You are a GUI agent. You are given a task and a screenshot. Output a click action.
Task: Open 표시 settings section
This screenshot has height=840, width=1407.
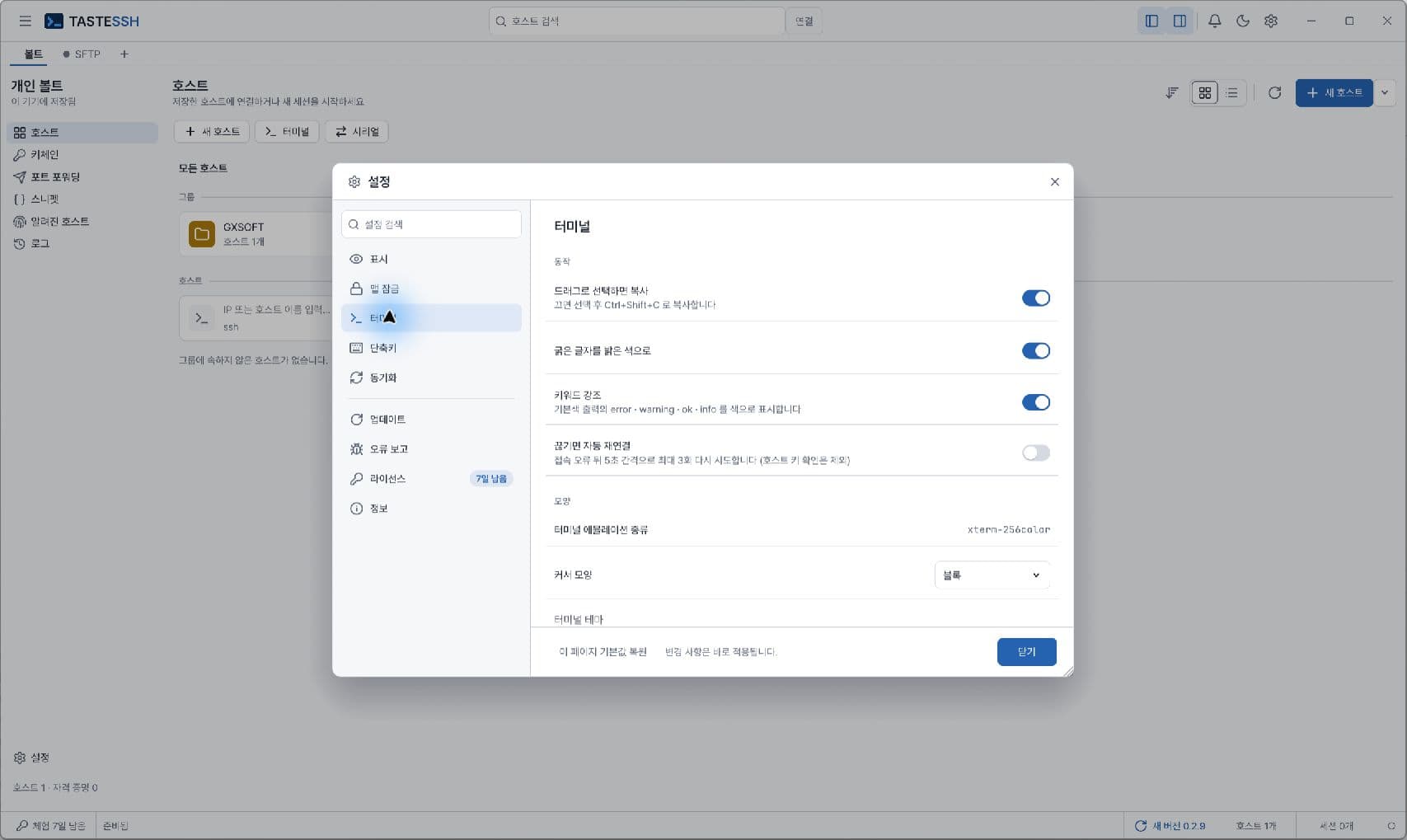pos(431,259)
